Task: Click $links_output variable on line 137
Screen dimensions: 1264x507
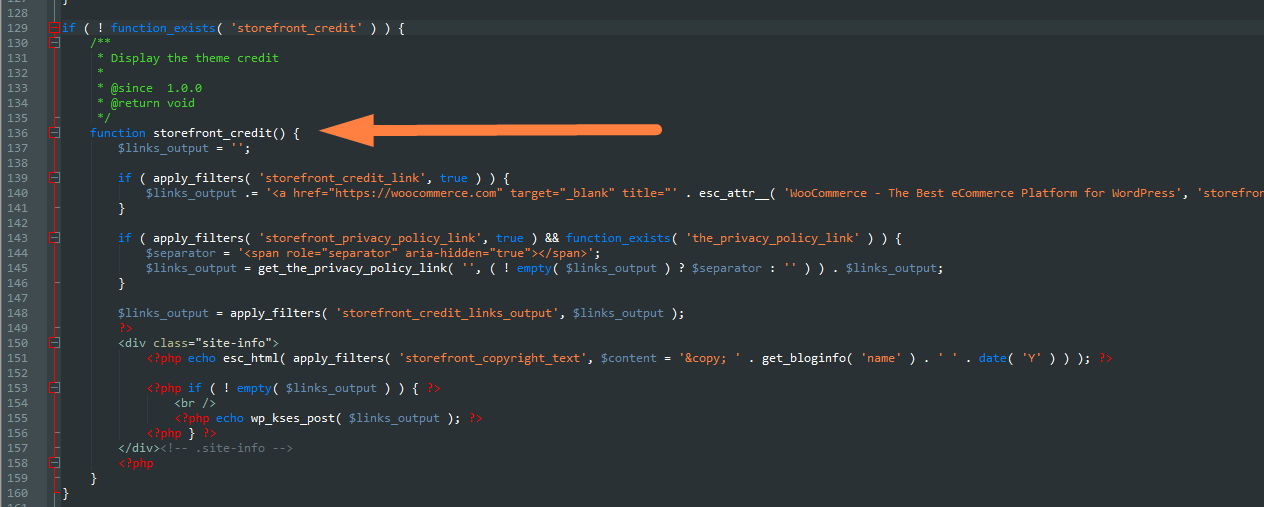Action: pos(163,148)
